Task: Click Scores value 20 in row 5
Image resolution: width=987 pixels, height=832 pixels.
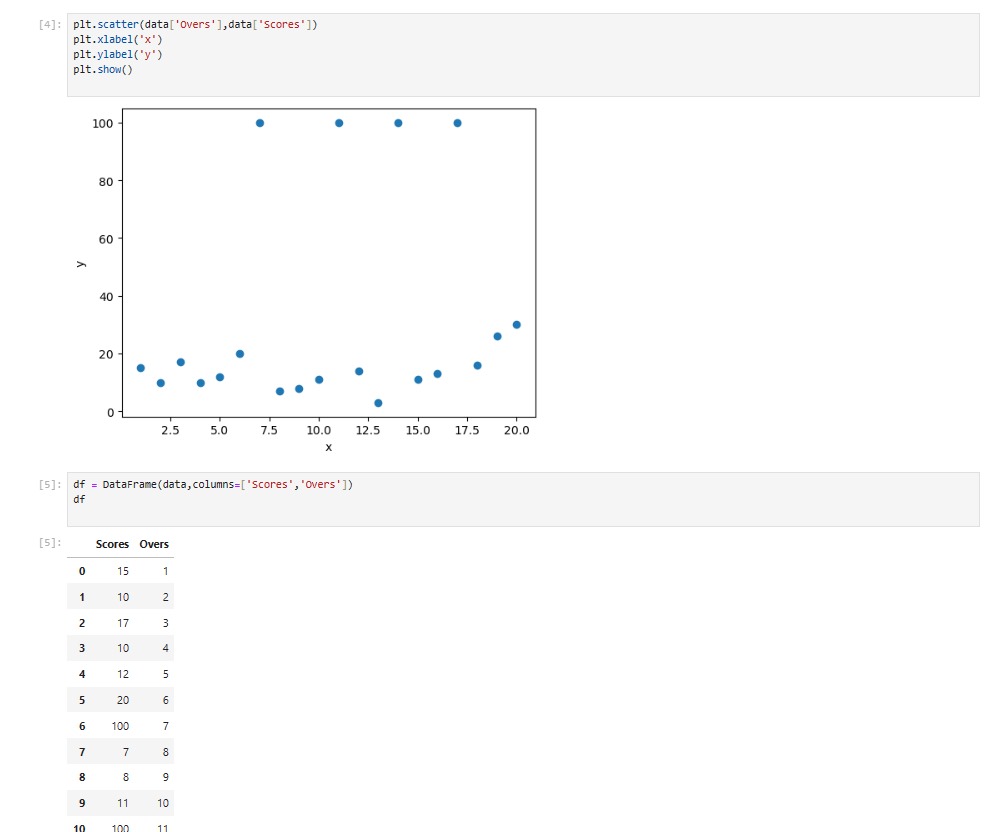Action: [x=123, y=700]
